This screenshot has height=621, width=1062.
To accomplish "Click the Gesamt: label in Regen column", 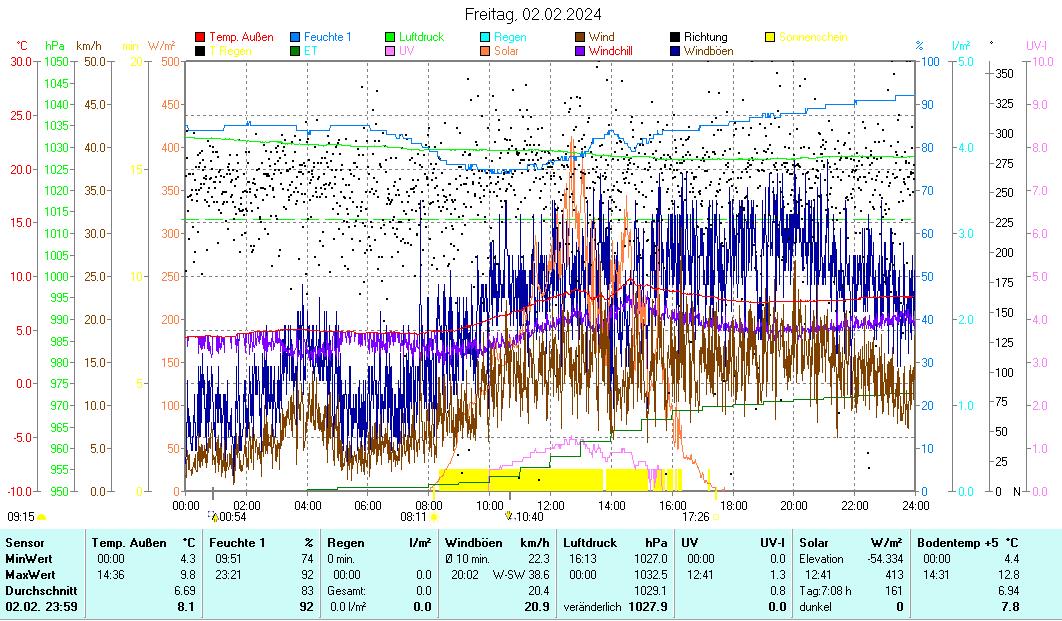I will point(347,591).
